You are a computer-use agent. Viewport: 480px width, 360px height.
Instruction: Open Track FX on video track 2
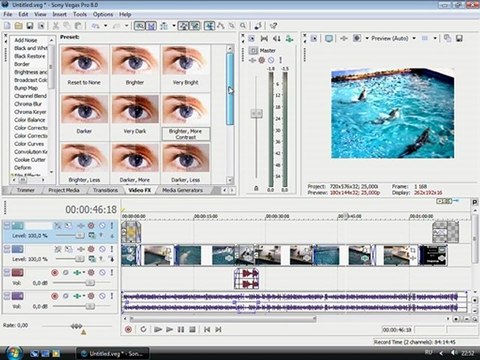click(81, 249)
